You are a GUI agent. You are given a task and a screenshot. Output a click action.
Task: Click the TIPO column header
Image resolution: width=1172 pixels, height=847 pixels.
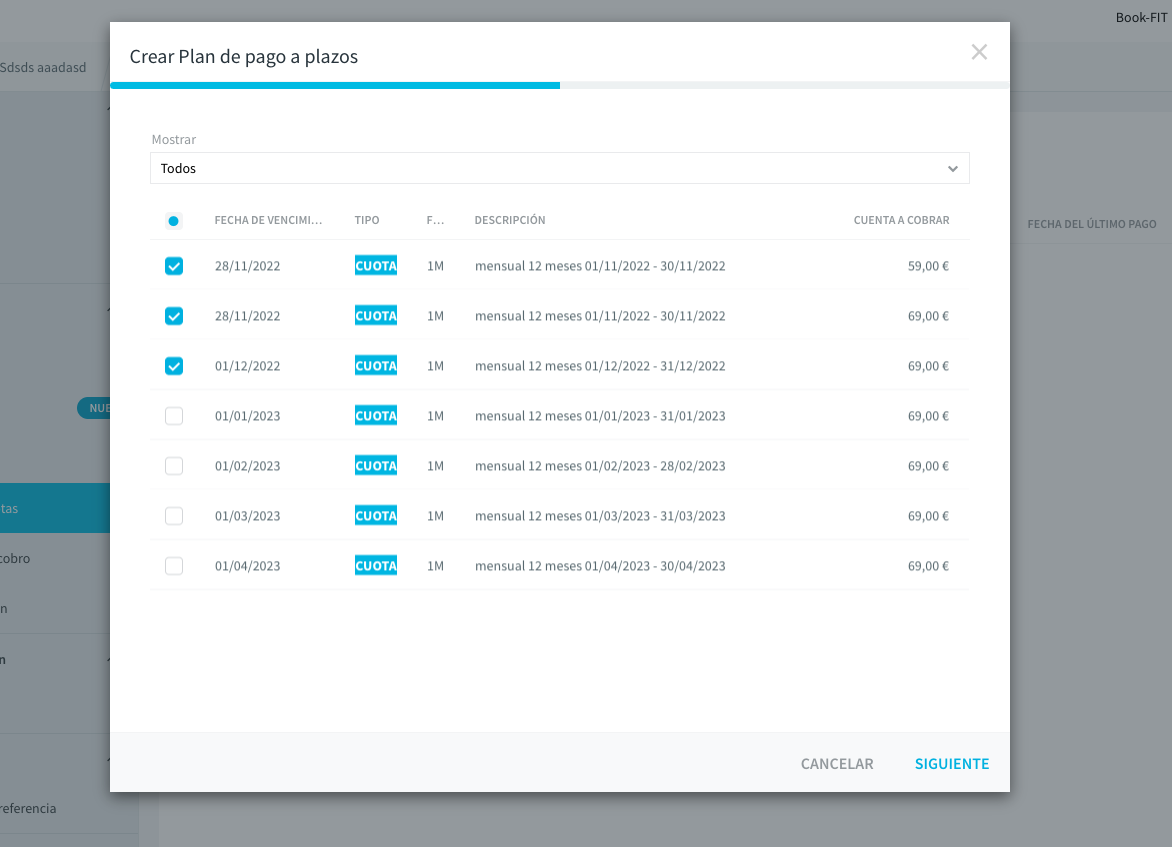click(x=367, y=220)
